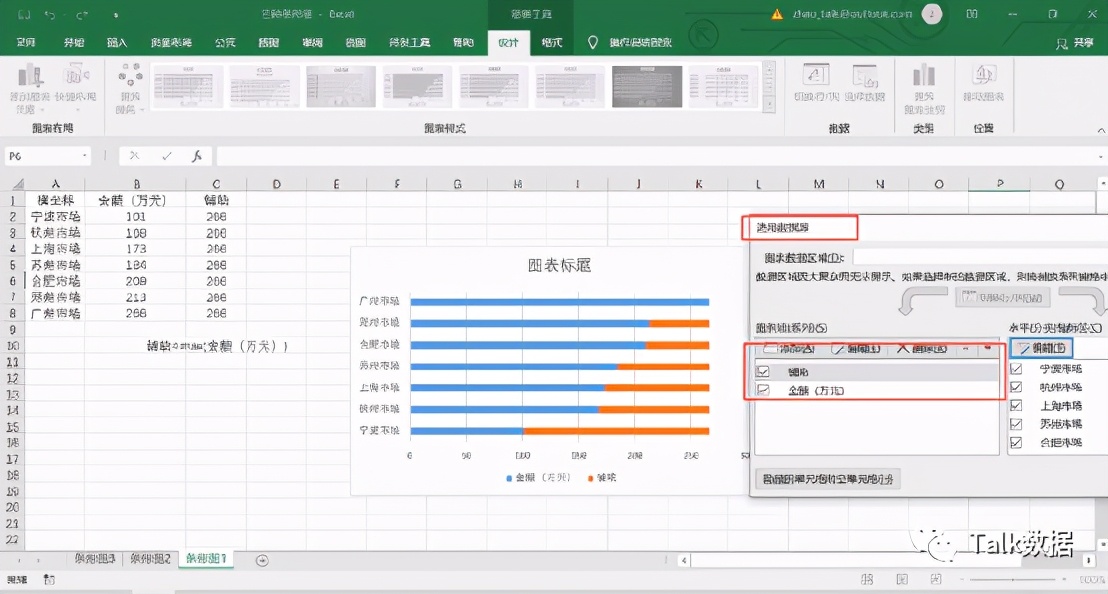The height and width of the screenshot is (594, 1108).
Task: Click the Share button at top right
Action: pyautogui.click(x=1075, y=43)
